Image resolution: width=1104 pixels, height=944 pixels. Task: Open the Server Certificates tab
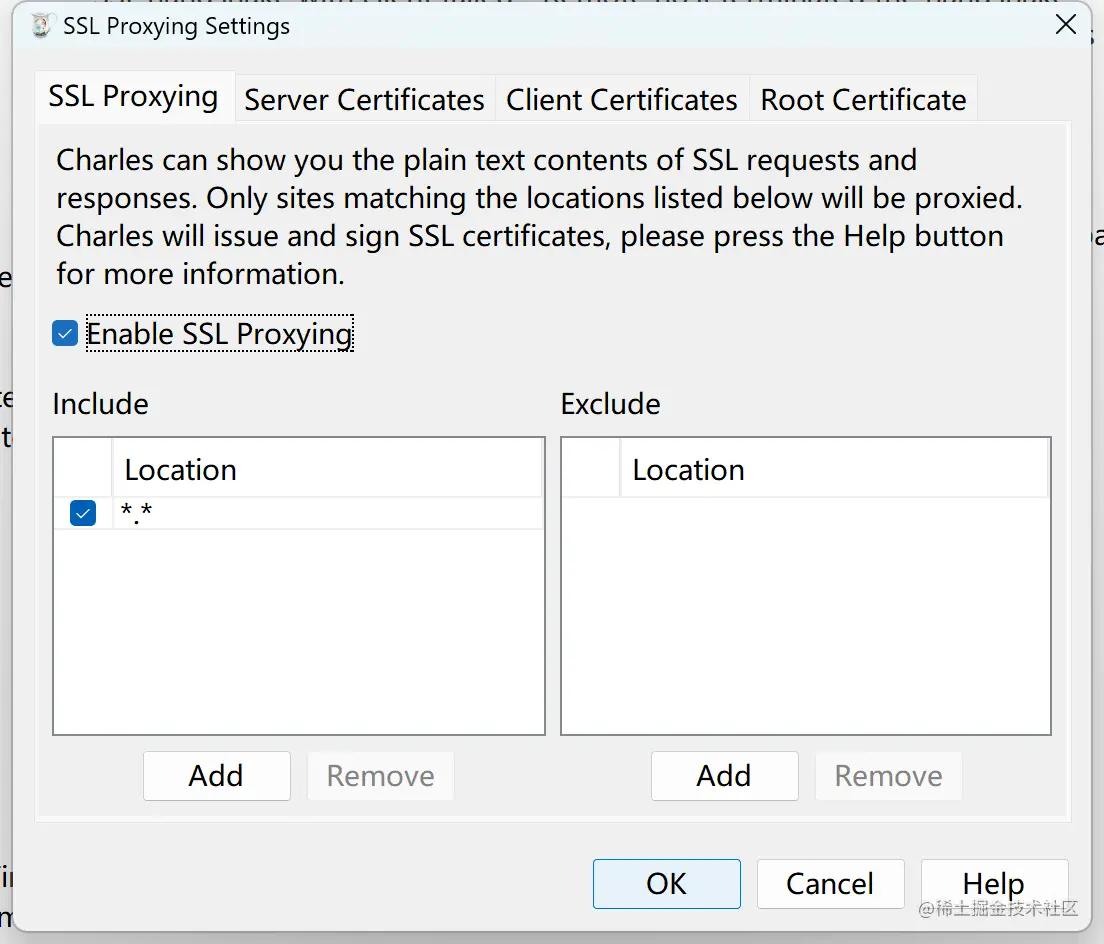pos(365,99)
